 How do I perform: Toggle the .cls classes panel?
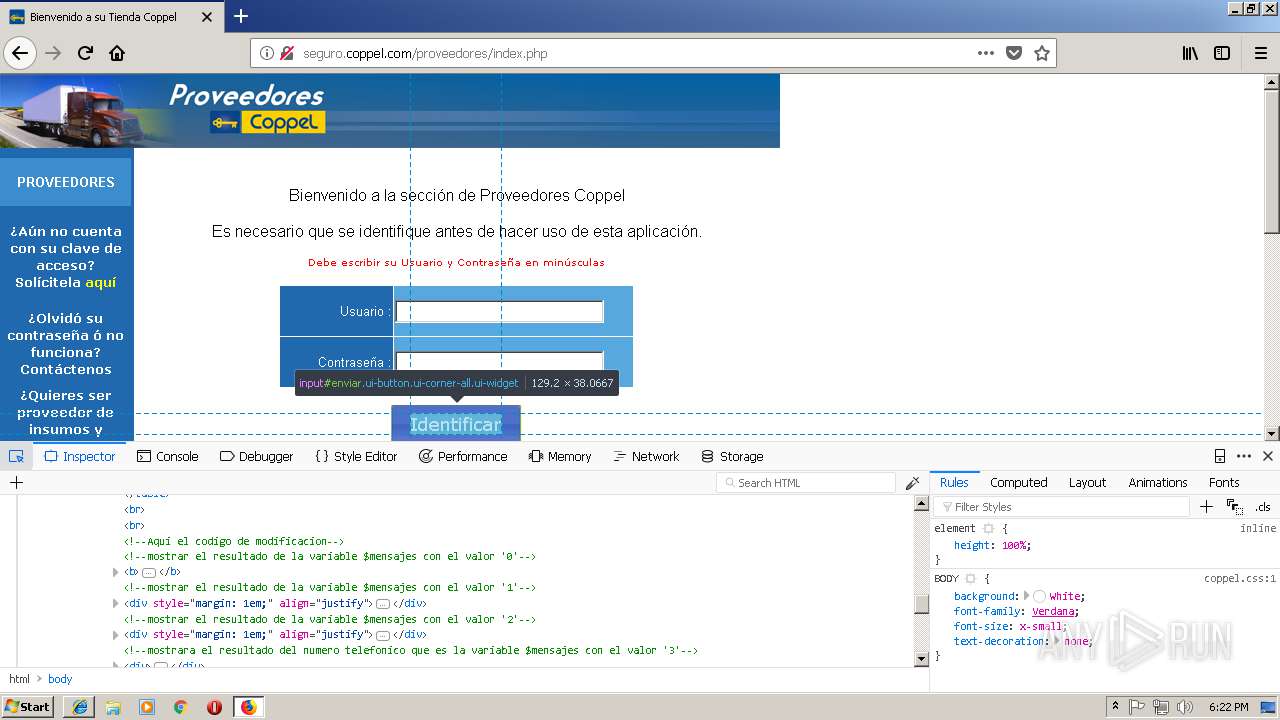pos(1263,507)
